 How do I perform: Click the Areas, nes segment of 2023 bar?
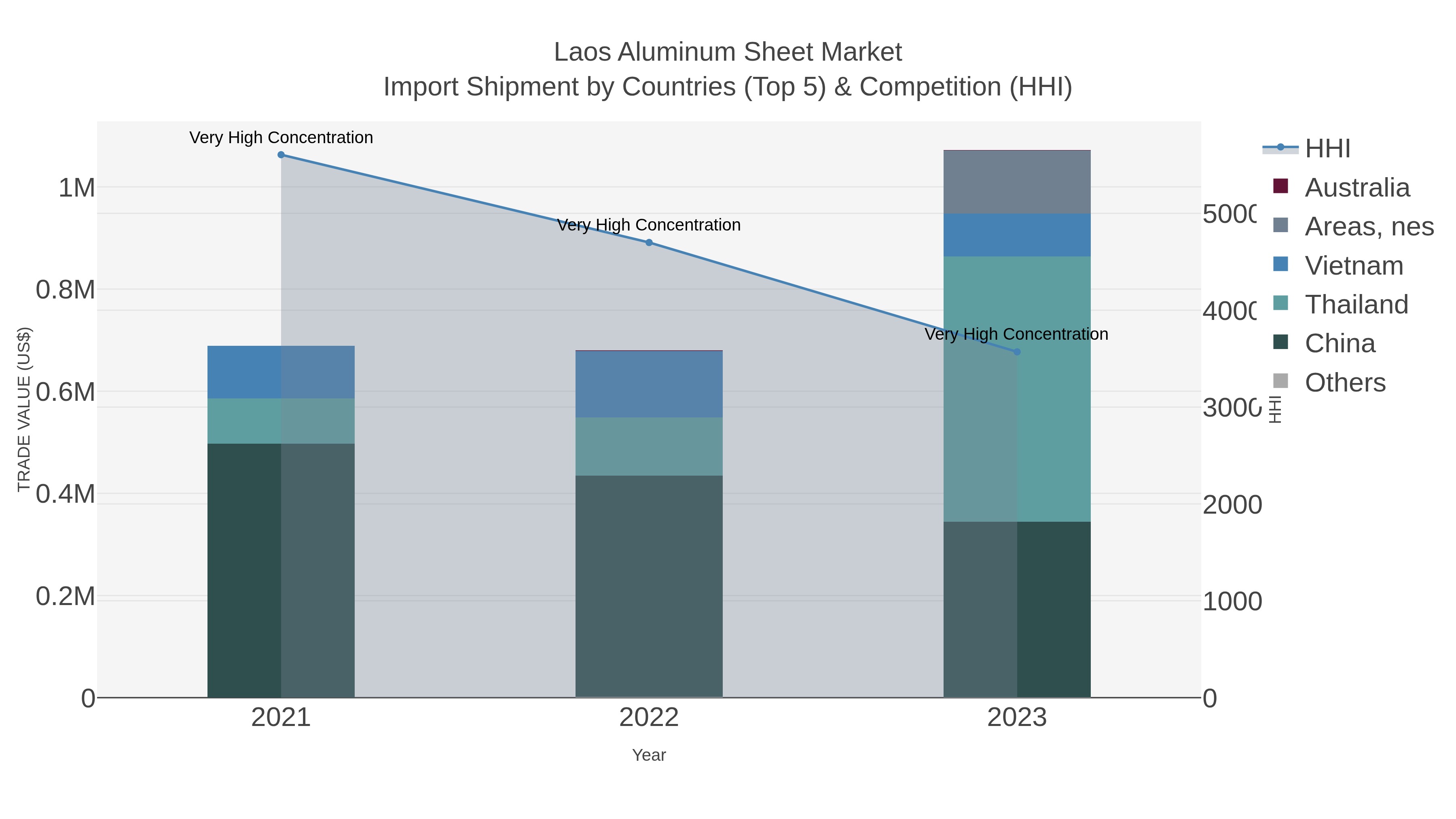(x=1017, y=182)
